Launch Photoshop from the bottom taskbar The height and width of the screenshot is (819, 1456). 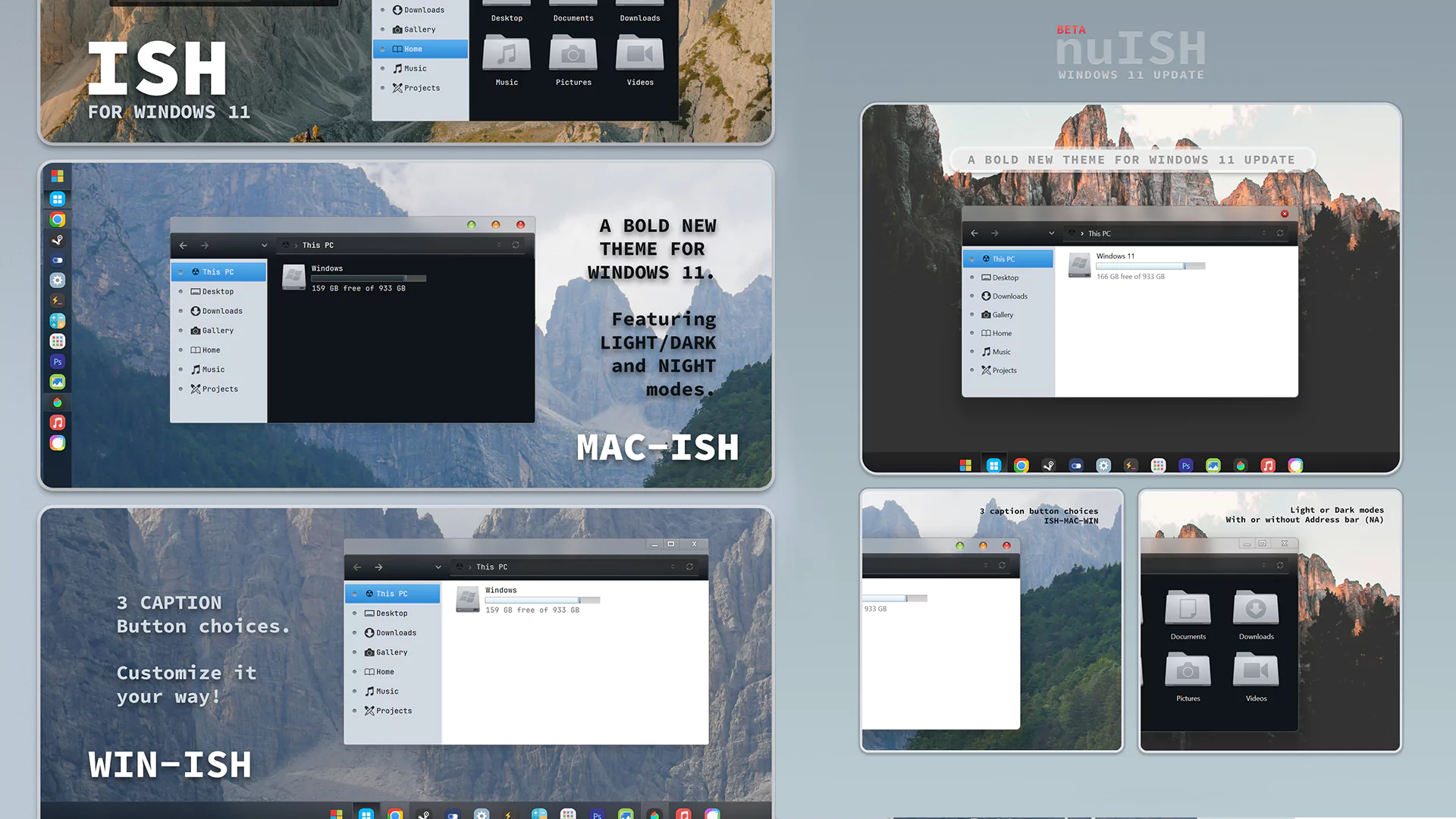pos(597,814)
